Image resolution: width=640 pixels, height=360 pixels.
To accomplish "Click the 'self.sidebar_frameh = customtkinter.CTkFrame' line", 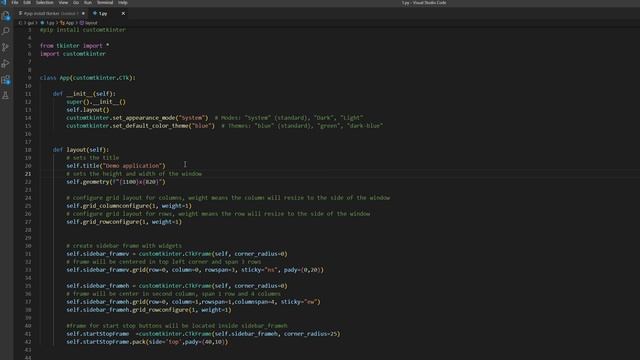I will pyautogui.click(x=177, y=286).
